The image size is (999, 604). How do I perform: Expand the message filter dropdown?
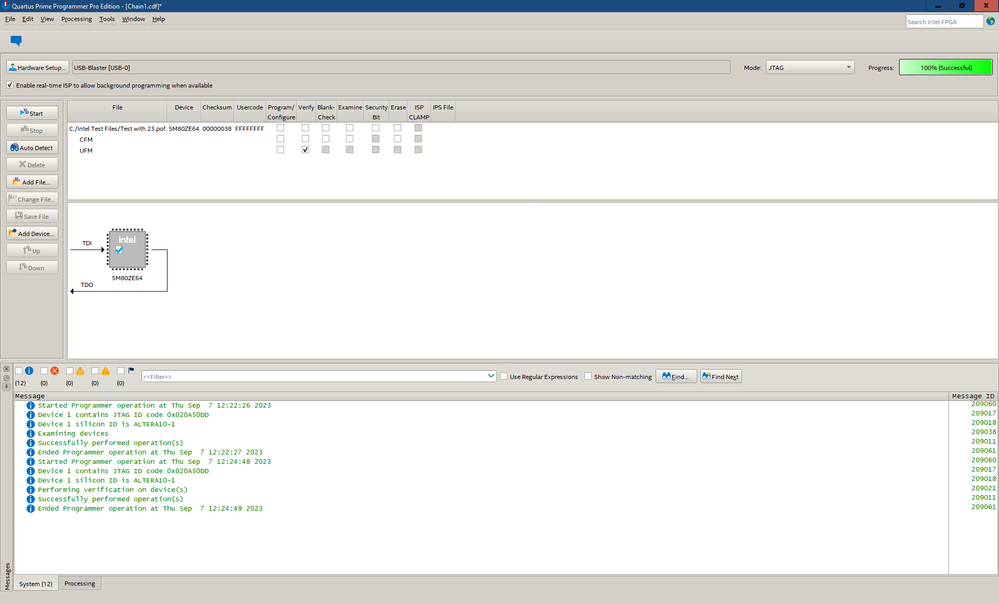490,376
